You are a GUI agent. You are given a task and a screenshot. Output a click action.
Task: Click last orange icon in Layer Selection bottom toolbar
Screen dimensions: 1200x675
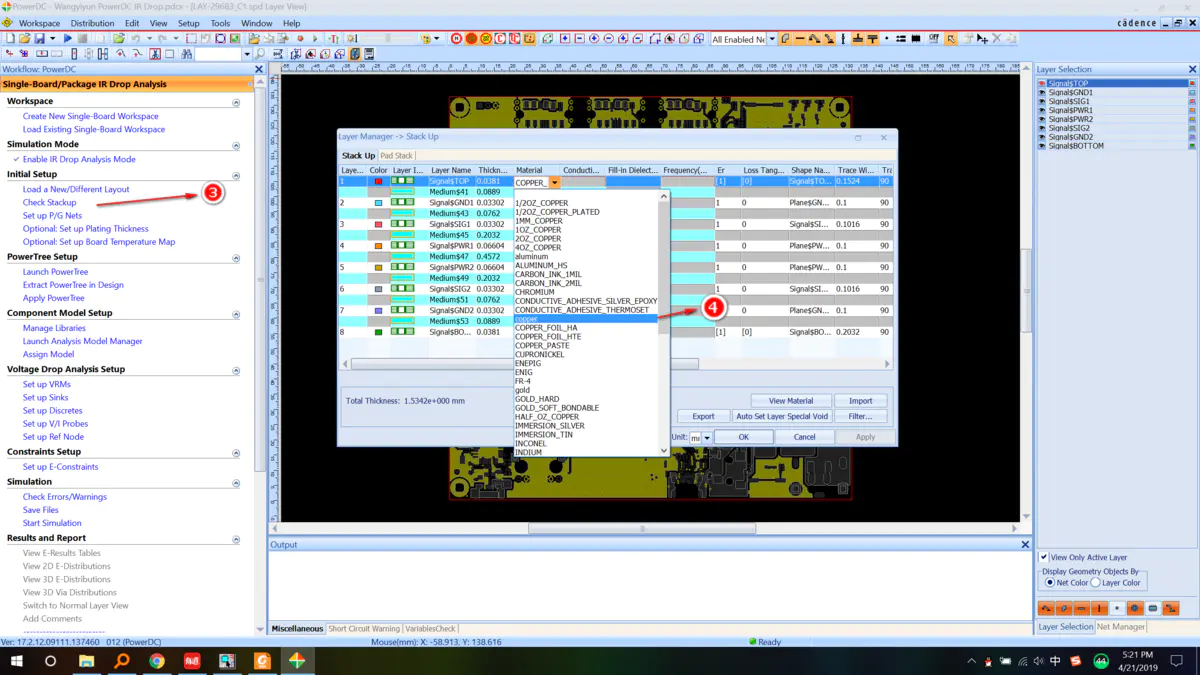1171,608
